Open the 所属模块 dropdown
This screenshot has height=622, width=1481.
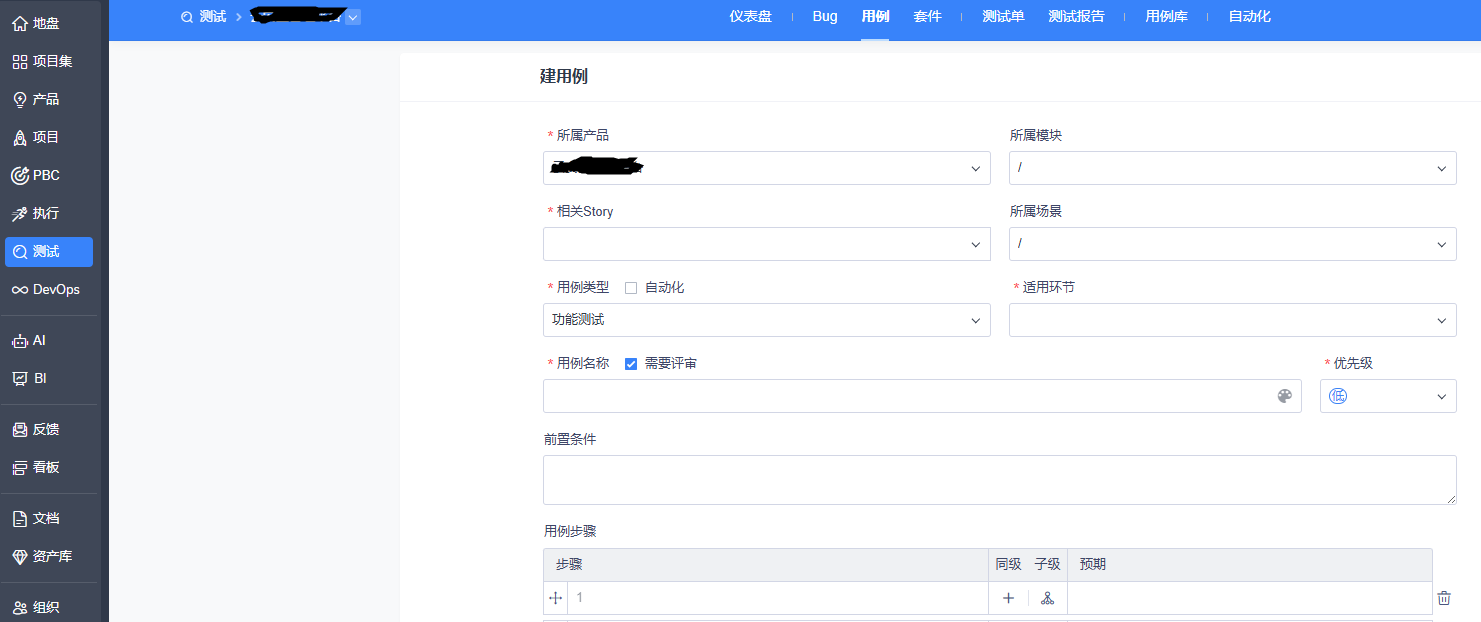click(1232, 168)
